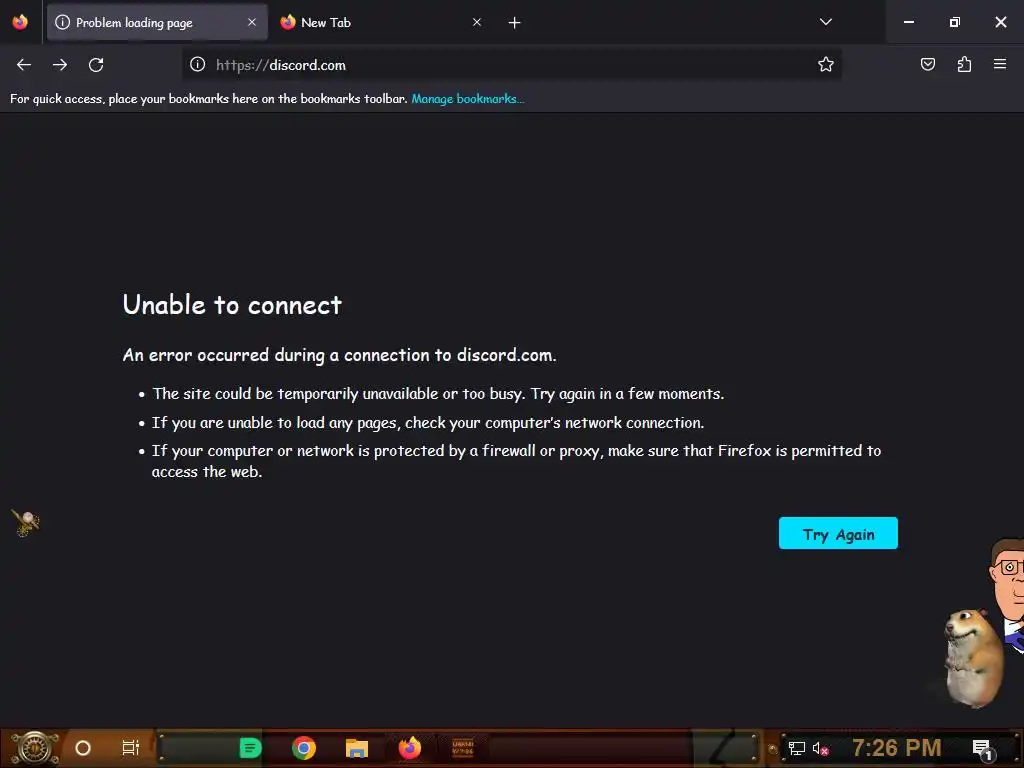This screenshot has height=768, width=1024.
Task: Open the orange app icon next to Firefox in taskbar
Action: (462, 748)
